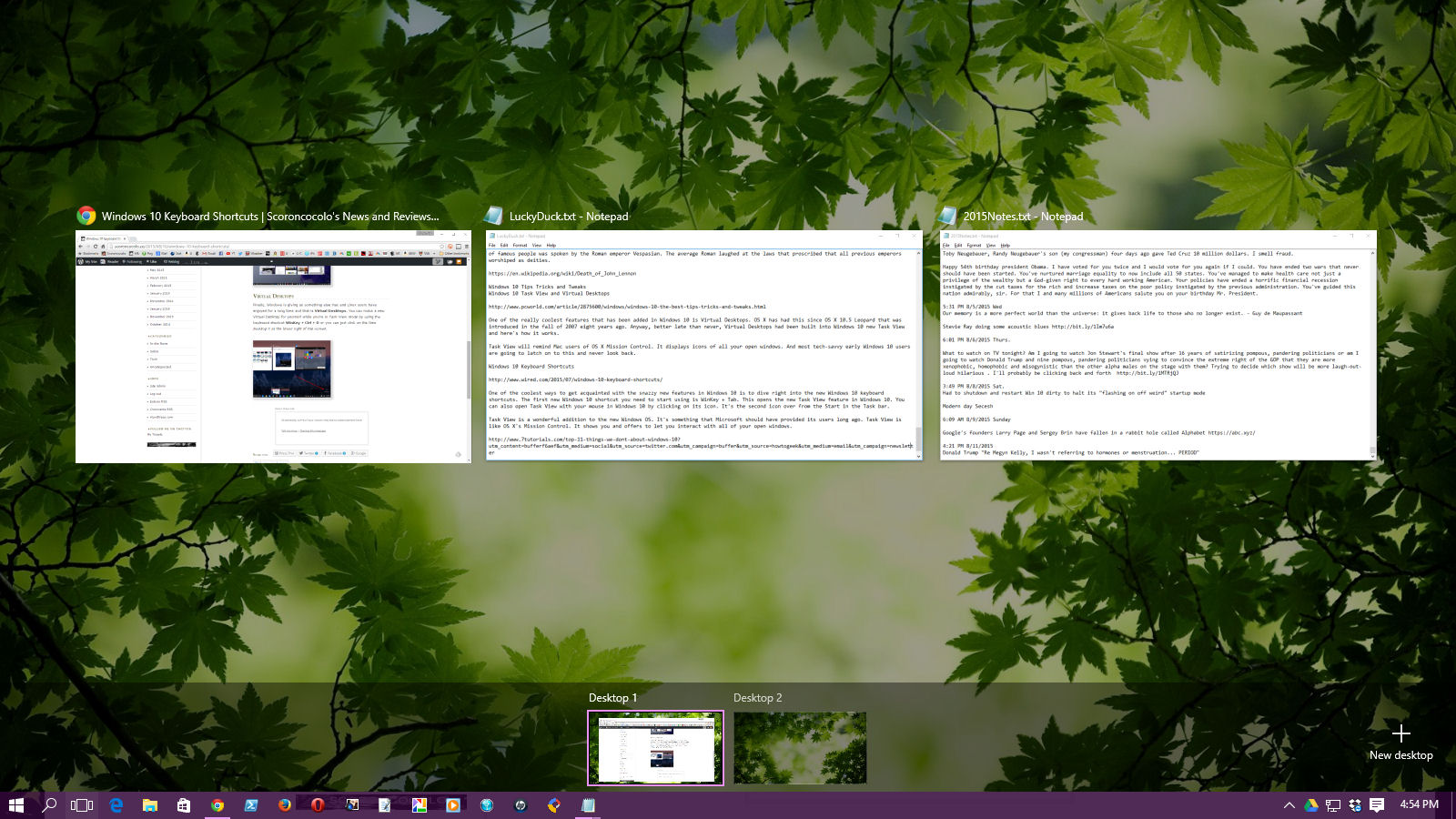Open the network status tray icon
1456x819 pixels.
[1333, 804]
